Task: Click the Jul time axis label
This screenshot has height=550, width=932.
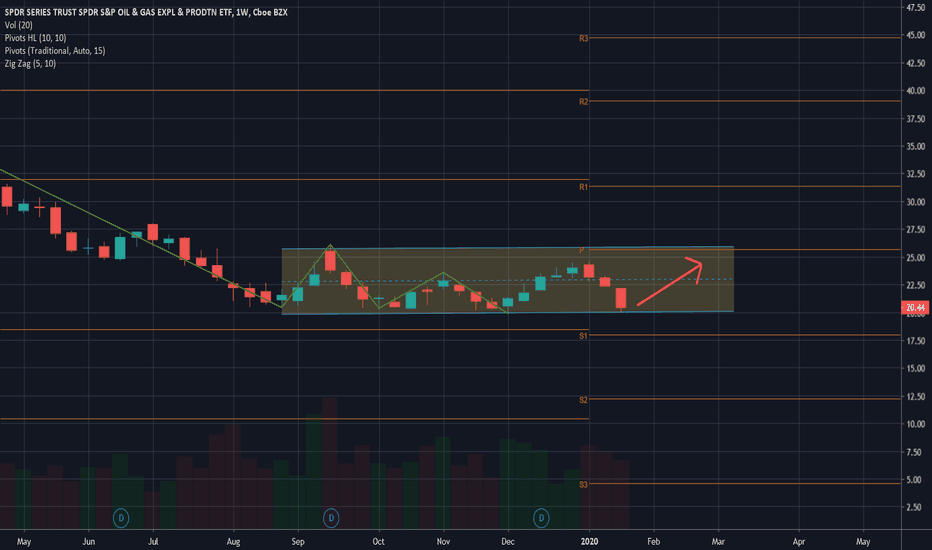Action: [x=153, y=541]
